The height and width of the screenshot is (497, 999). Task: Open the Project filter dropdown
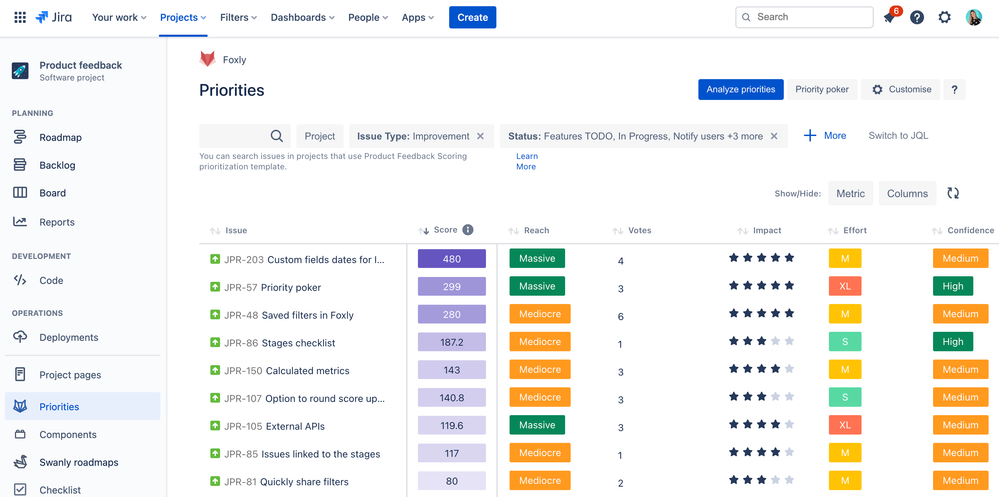pyautogui.click(x=320, y=136)
